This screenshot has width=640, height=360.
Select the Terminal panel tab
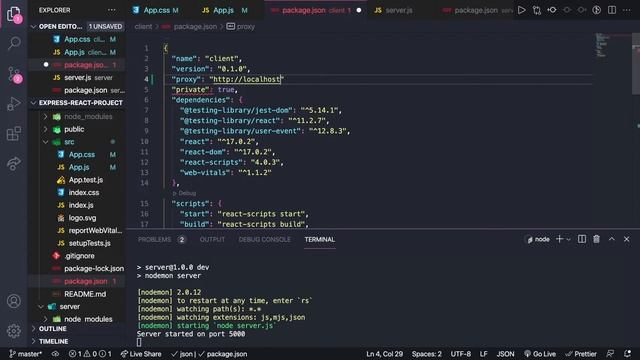coord(320,240)
